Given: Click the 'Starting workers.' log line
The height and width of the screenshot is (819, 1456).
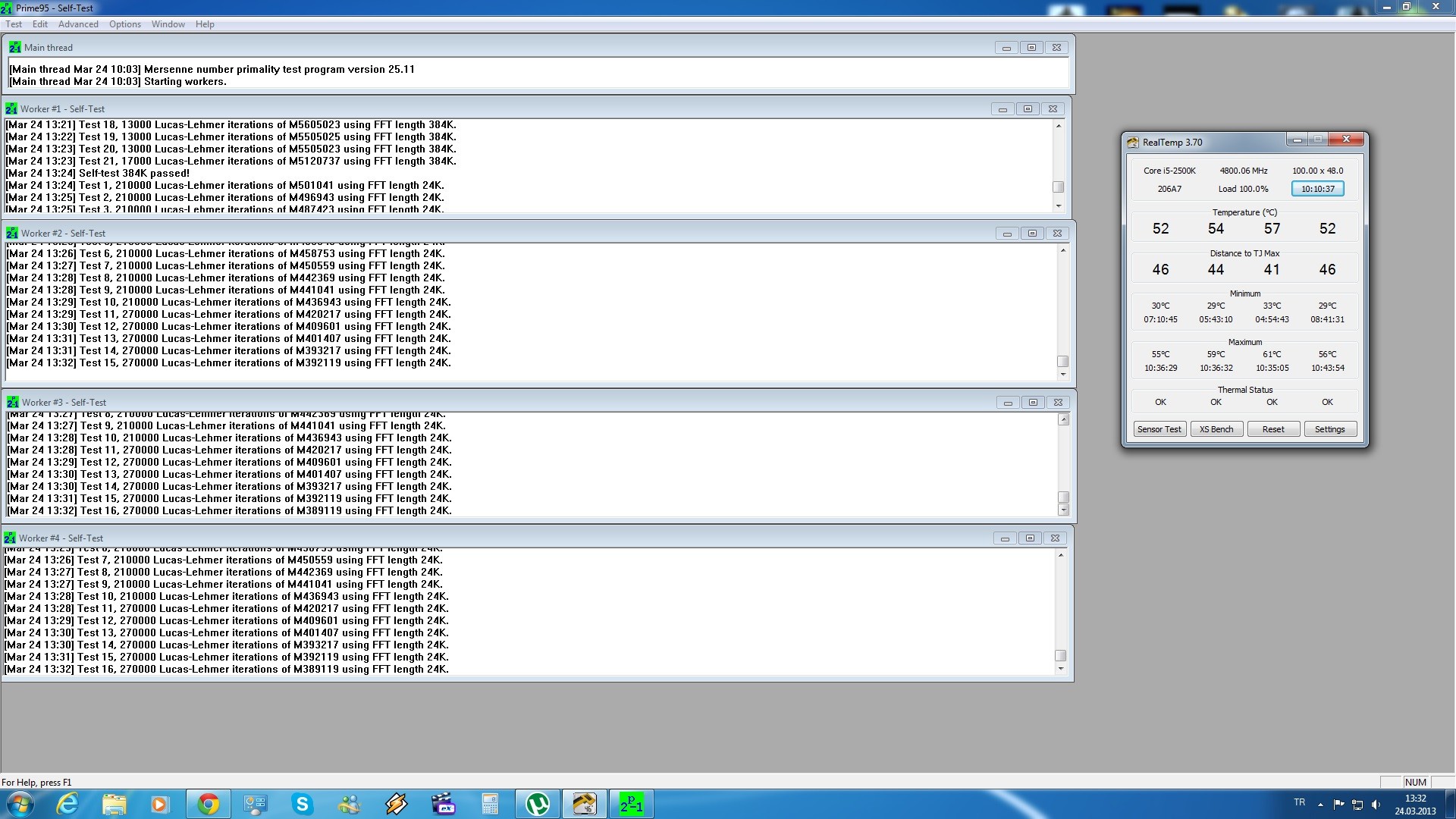Looking at the screenshot, I should 118,81.
